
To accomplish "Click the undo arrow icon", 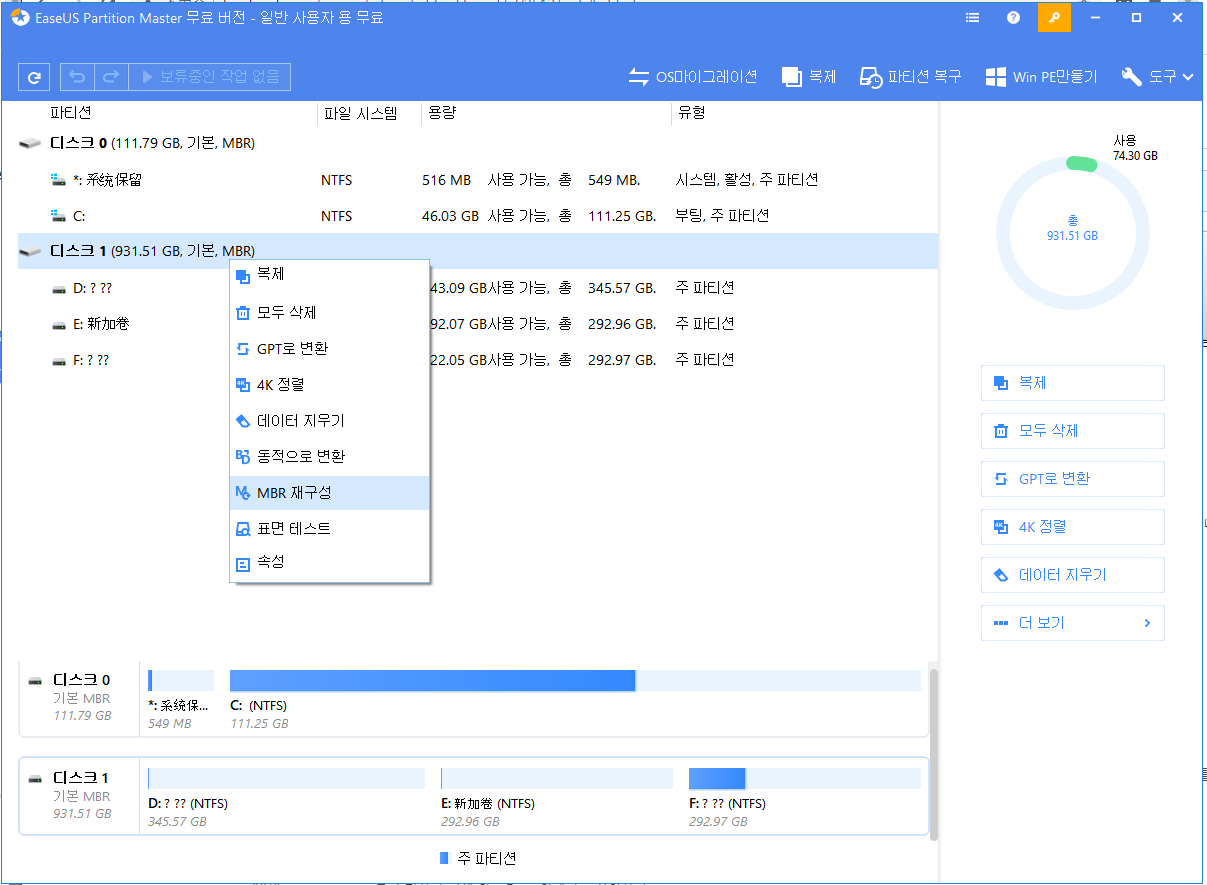I will [x=78, y=77].
